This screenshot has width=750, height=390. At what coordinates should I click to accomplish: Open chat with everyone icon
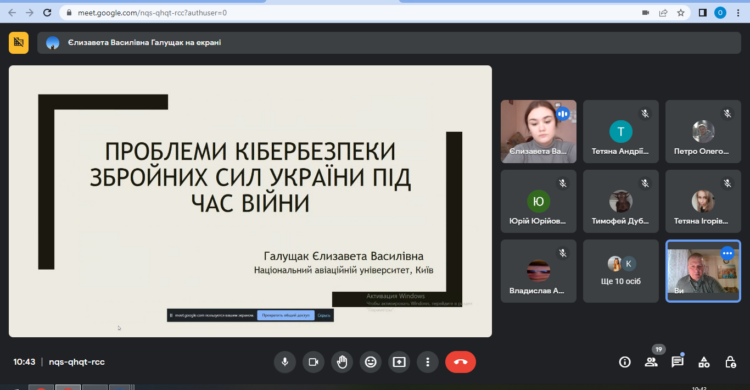pos(677,362)
